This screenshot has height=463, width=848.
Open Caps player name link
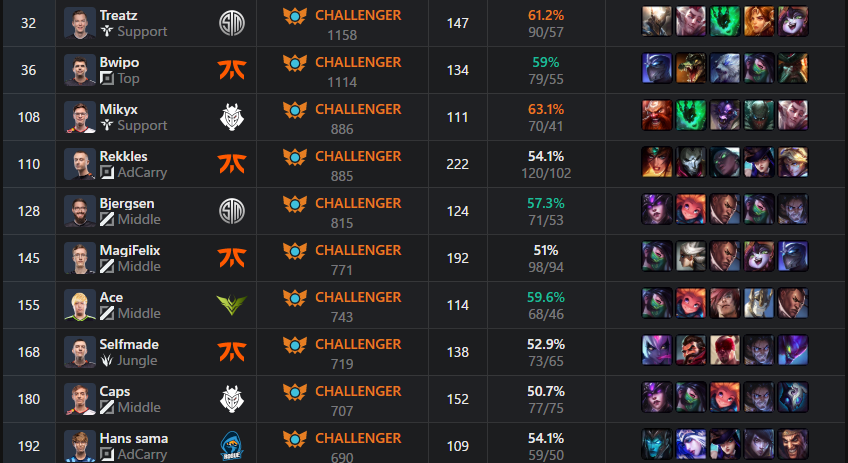click(x=115, y=391)
